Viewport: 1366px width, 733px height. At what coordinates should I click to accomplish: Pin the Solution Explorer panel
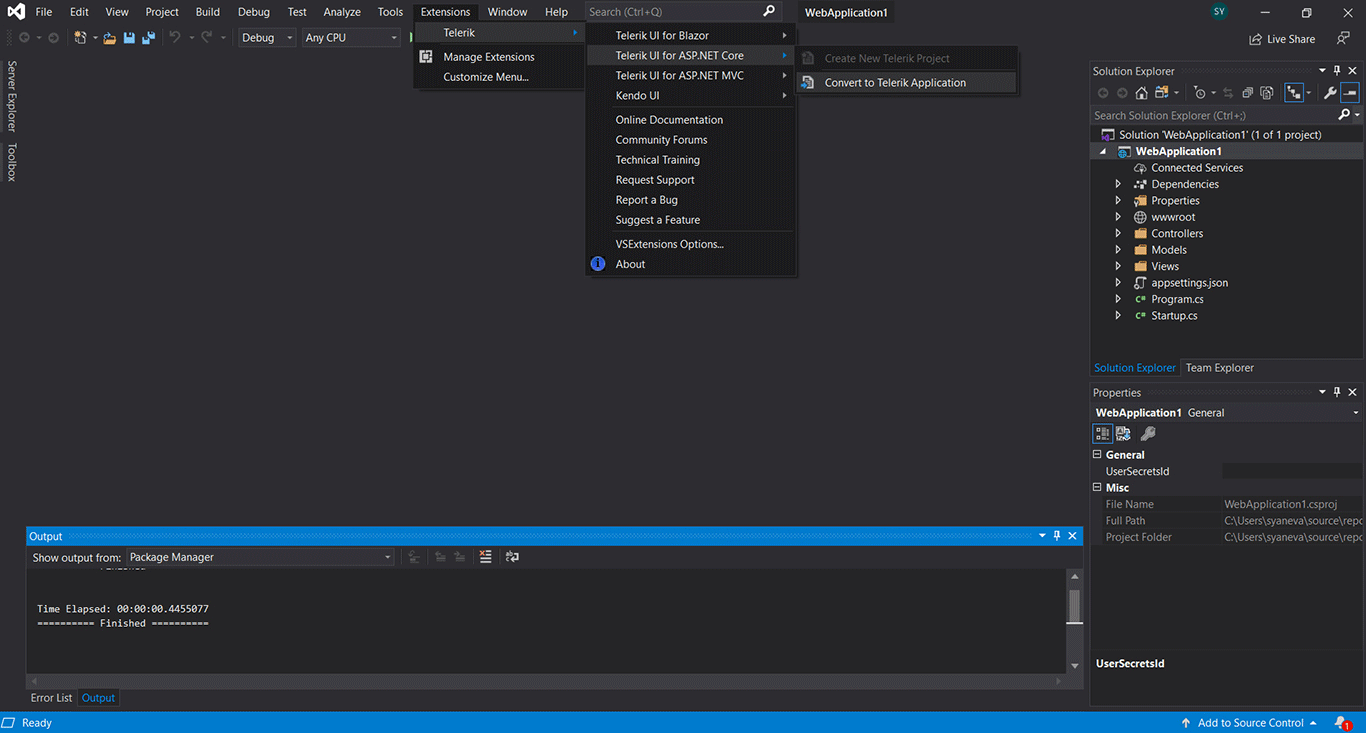pyautogui.click(x=1337, y=71)
